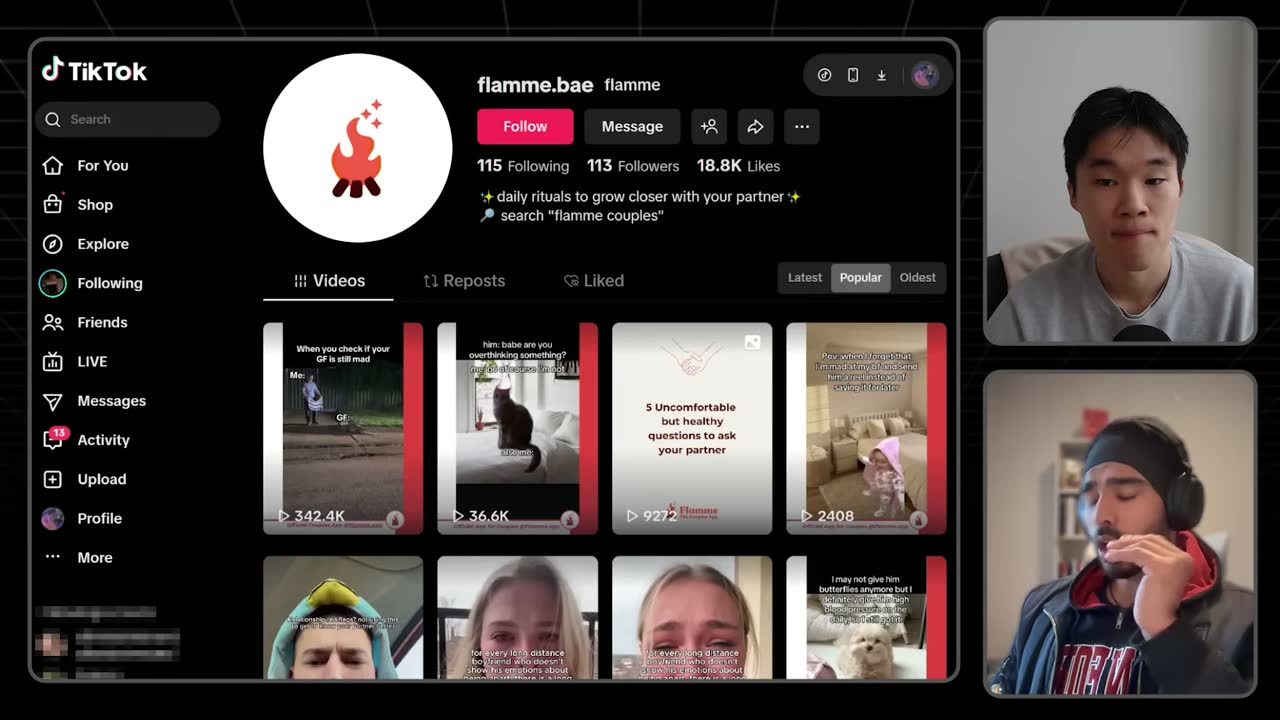Click the Message button
1280x720 pixels.
[632, 126]
